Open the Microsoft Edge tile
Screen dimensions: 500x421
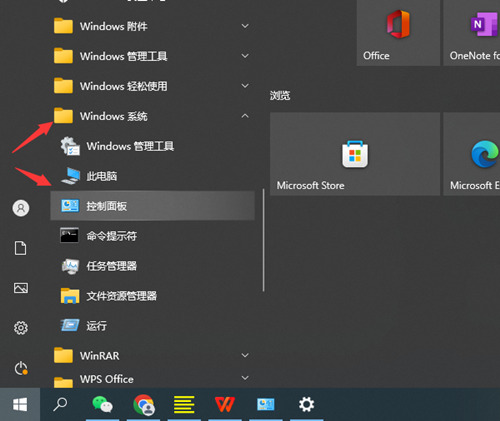click(472, 154)
